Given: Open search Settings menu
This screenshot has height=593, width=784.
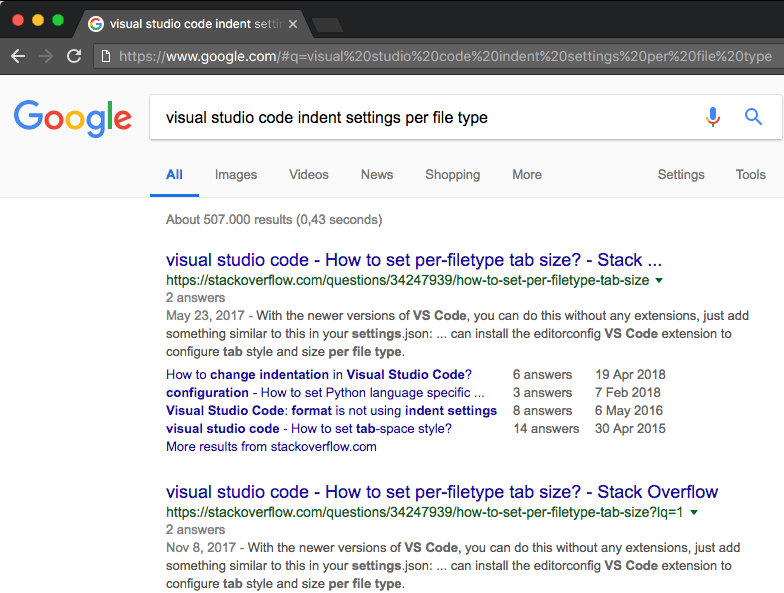Looking at the screenshot, I should click(681, 174).
